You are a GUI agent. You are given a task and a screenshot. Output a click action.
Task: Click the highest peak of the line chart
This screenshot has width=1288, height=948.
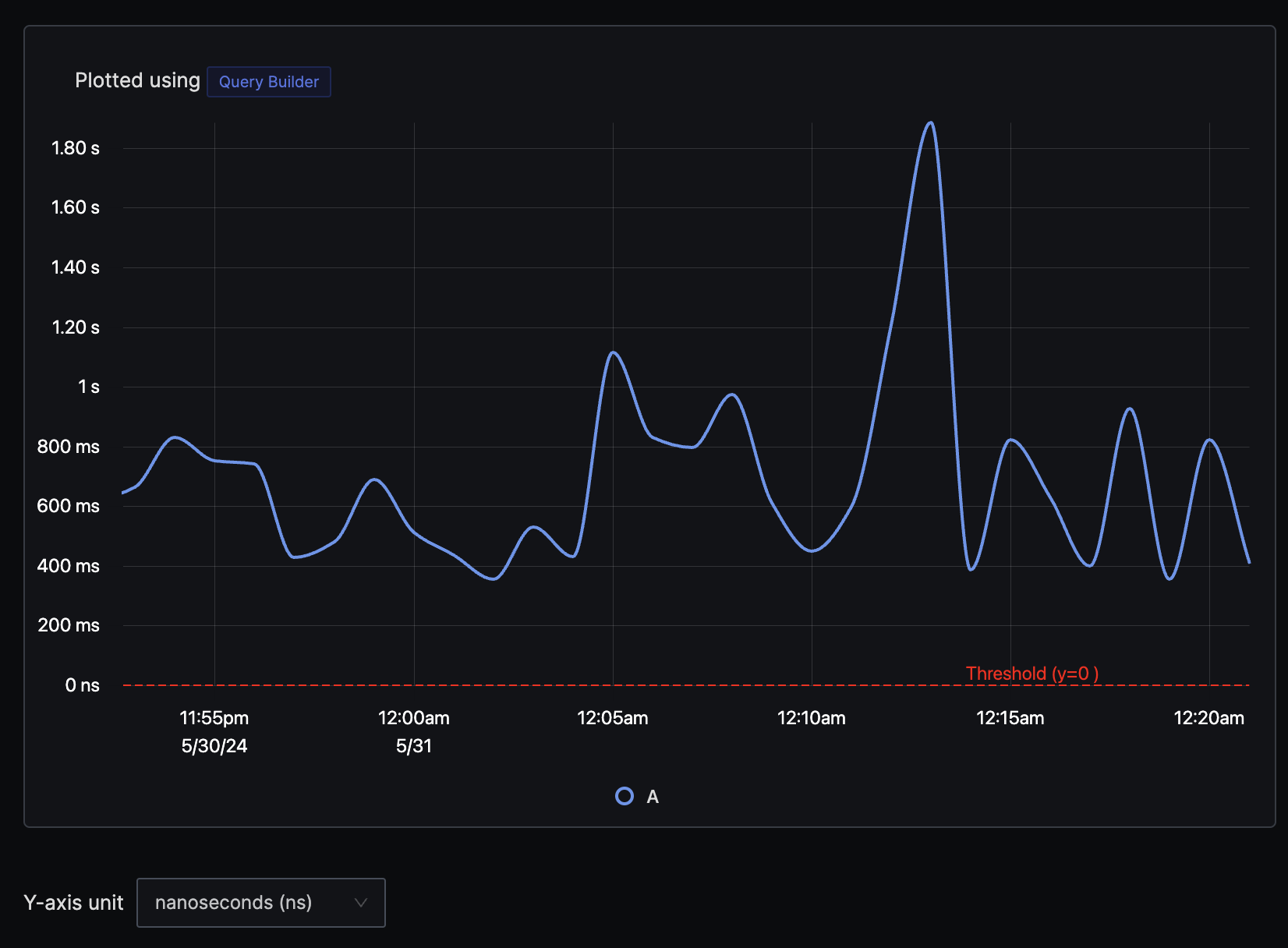[x=930, y=123]
